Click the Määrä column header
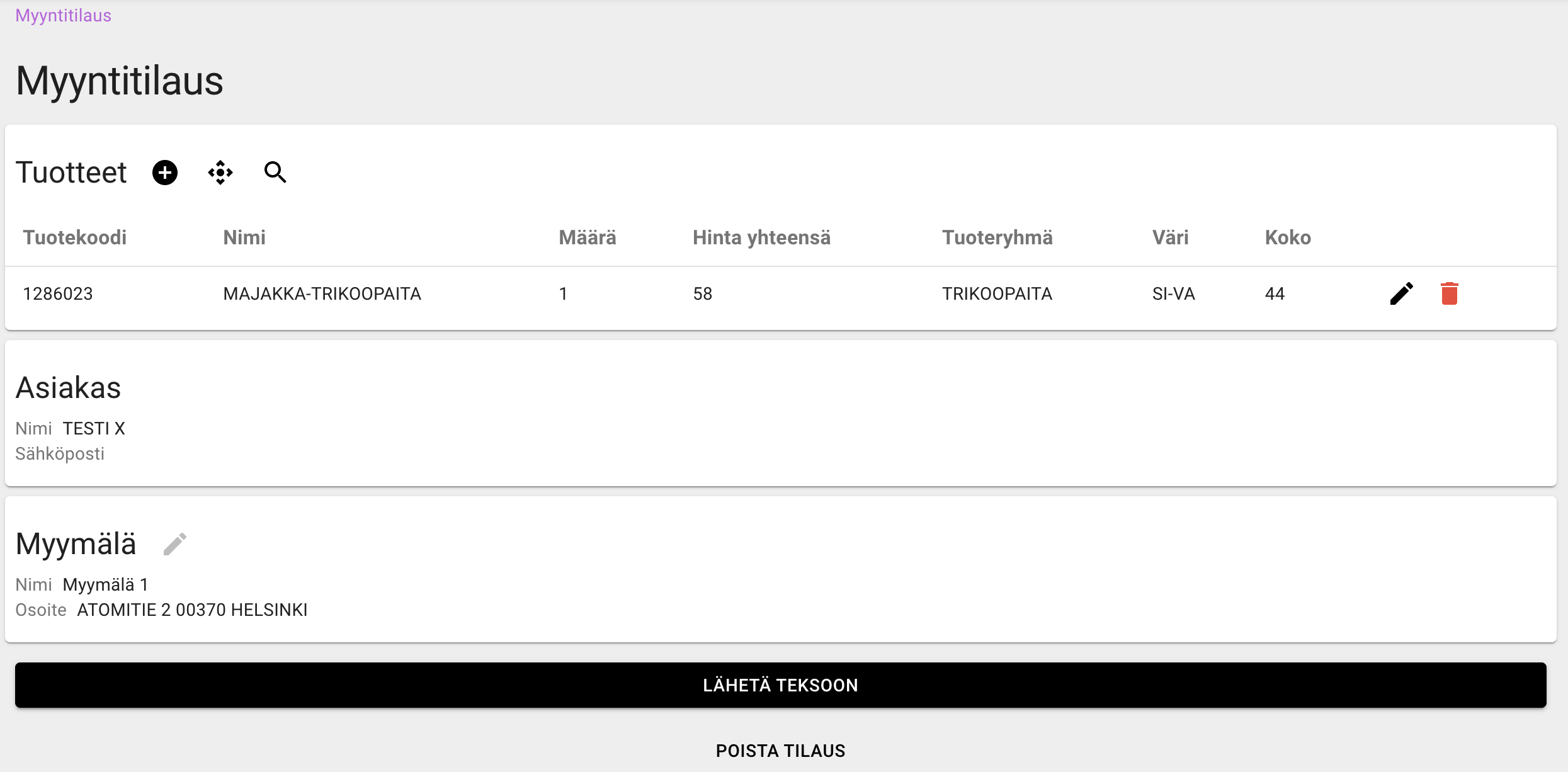Image resolution: width=1568 pixels, height=772 pixels. [588, 237]
